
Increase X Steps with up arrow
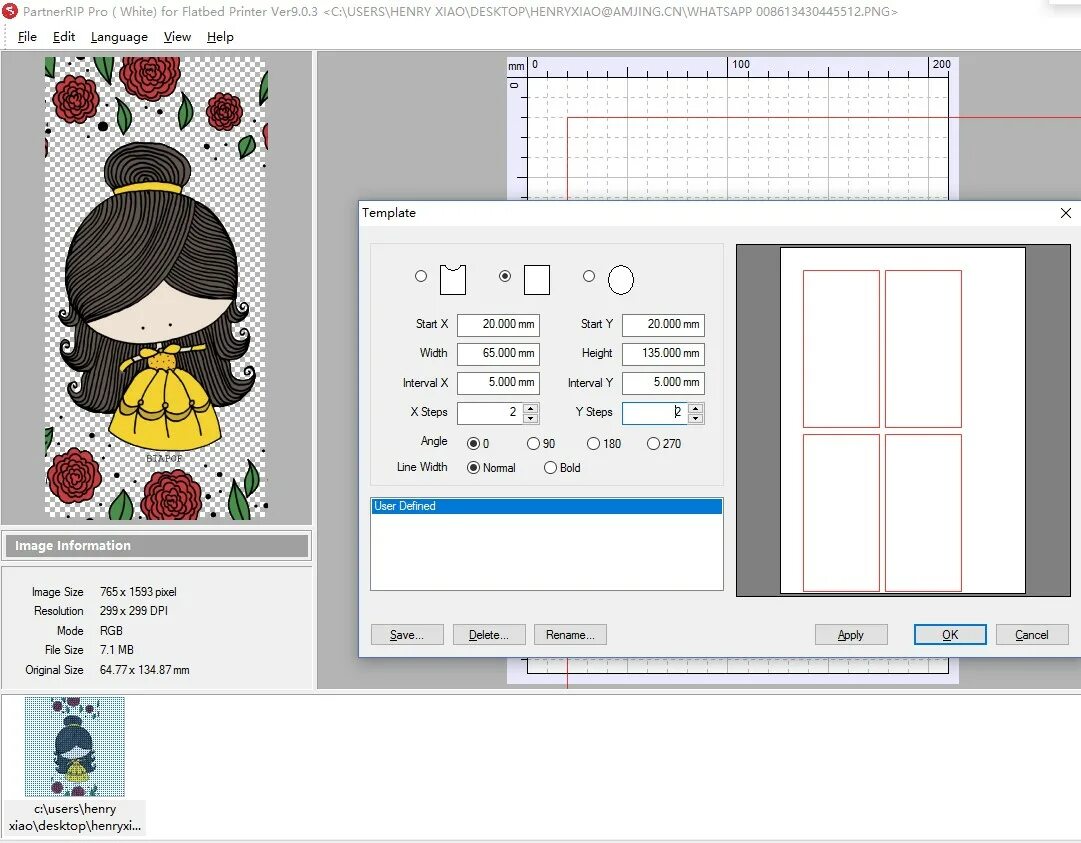click(x=530, y=409)
